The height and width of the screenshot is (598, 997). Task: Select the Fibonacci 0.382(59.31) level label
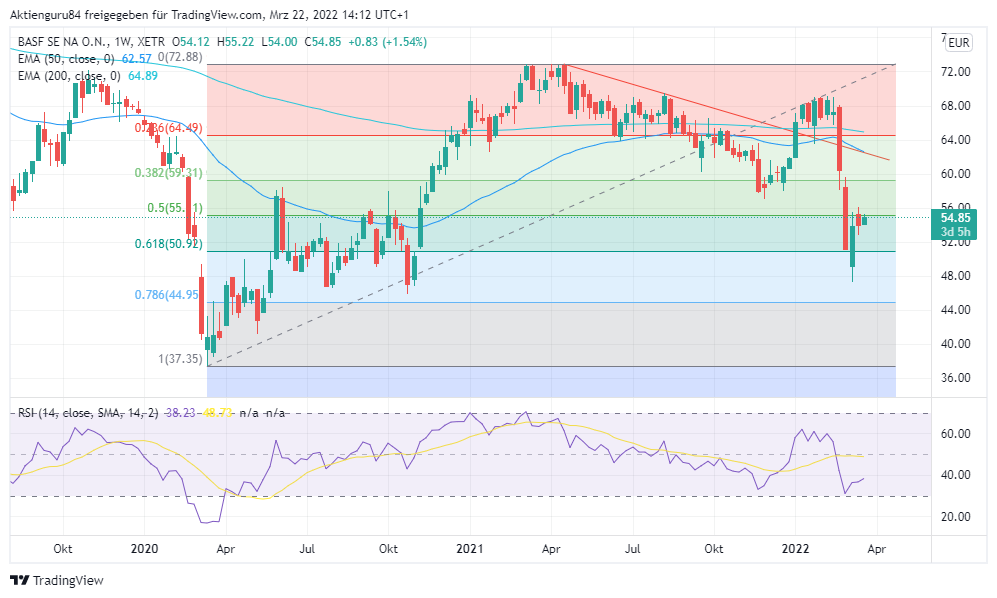168,173
